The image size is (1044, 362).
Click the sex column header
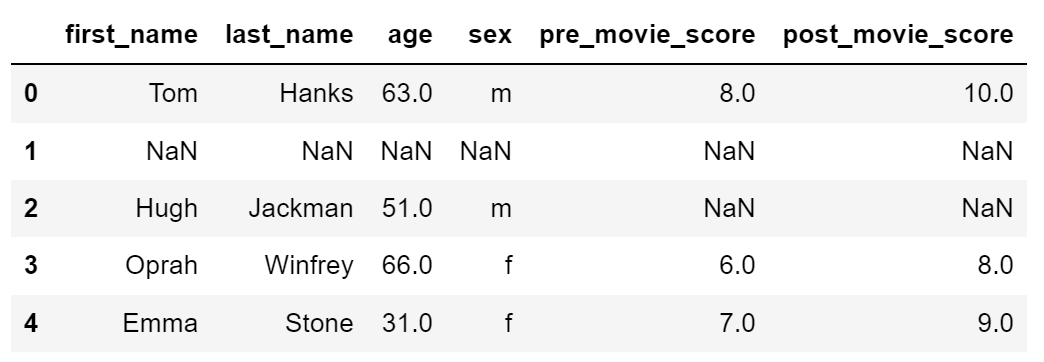point(490,35)
